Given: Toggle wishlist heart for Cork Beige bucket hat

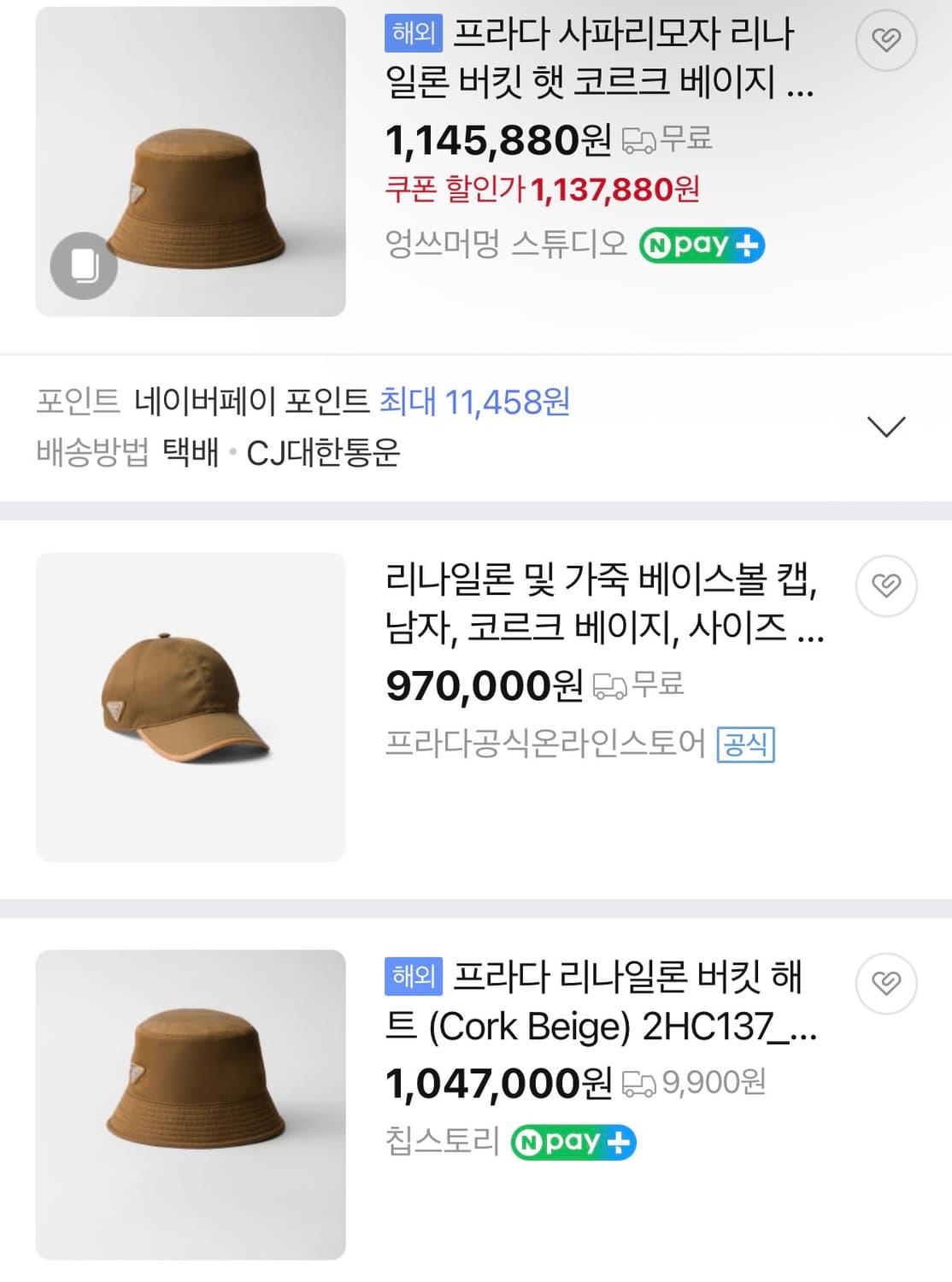Looking at the screenshot, I should pos(886,984).
